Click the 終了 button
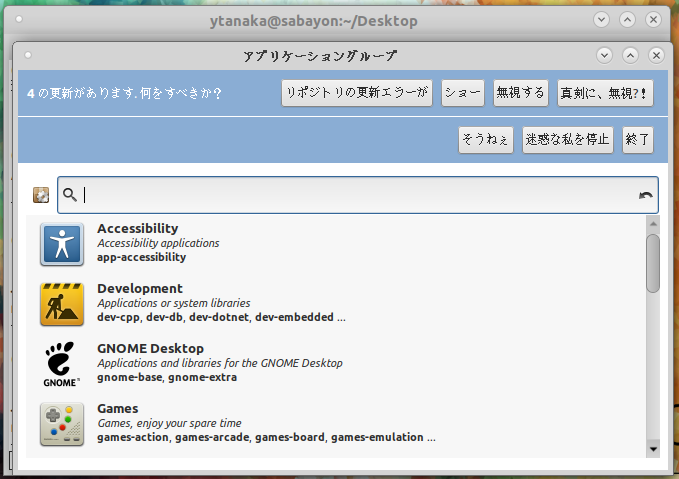Screen dimensions: 679x479 tap(637, 139)
